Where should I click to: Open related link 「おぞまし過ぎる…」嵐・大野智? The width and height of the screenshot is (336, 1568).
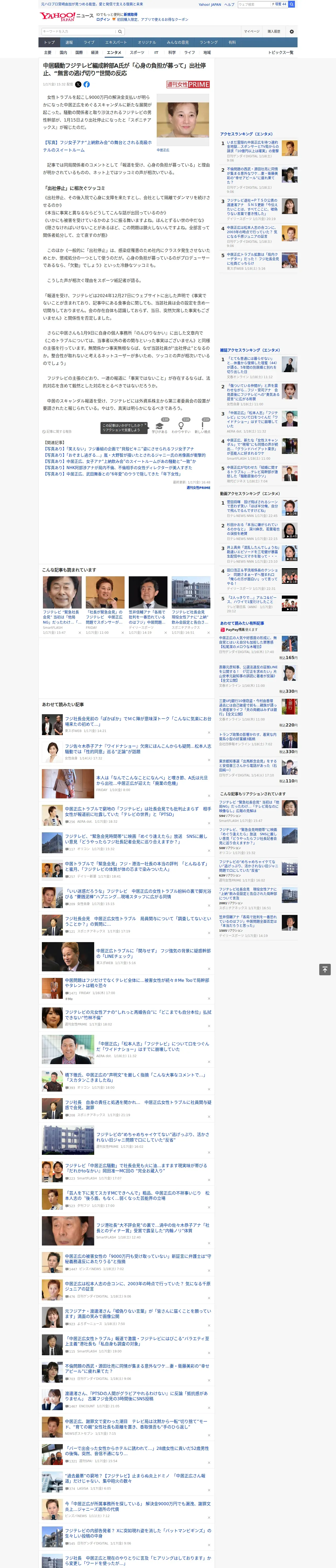[x=124, y=455]
